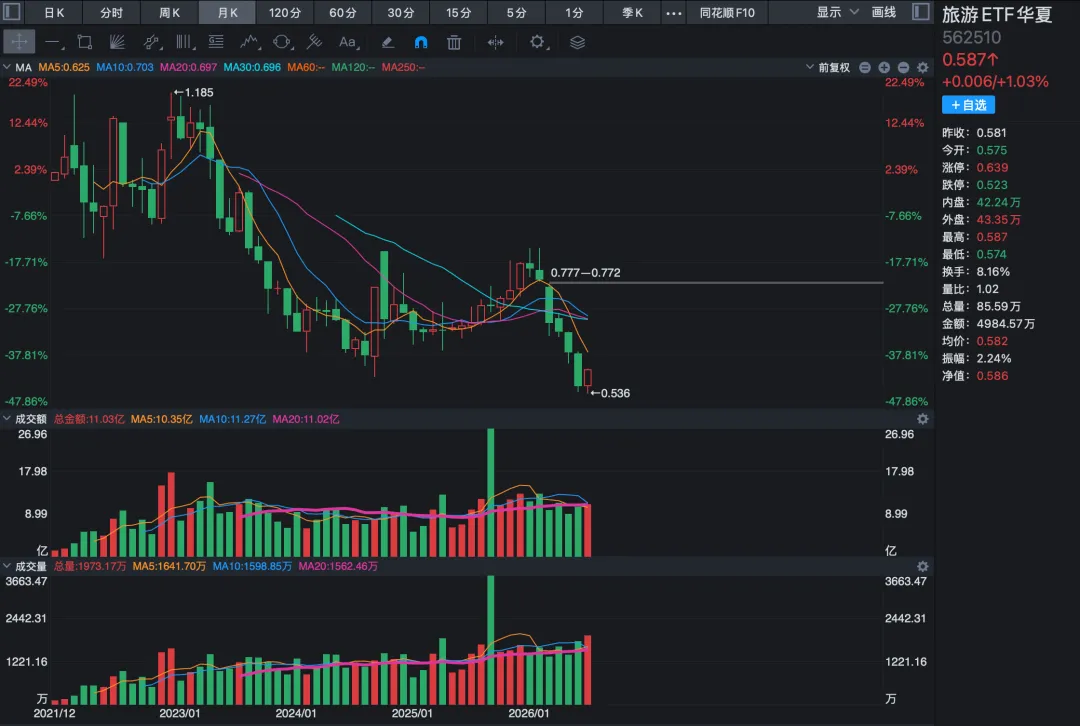This screenshot has height=726, width=1080.
Task: Open the 显示 dropdown
Action: [x=838, y=12]
